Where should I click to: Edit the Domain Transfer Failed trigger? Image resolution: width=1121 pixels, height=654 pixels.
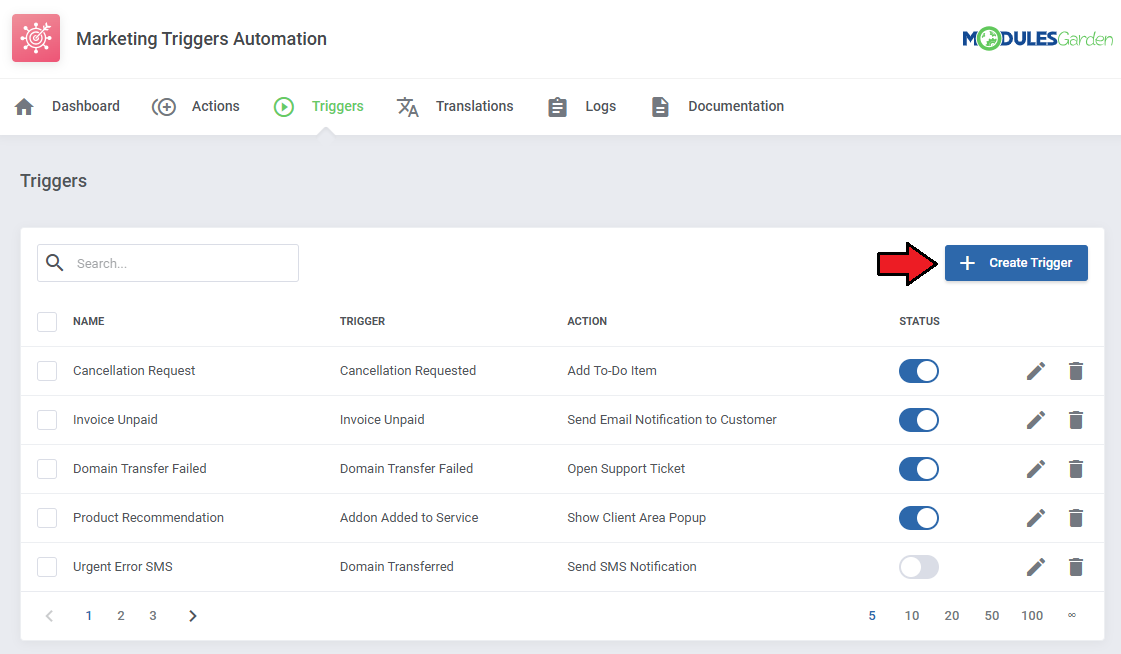click(1036, 469)
